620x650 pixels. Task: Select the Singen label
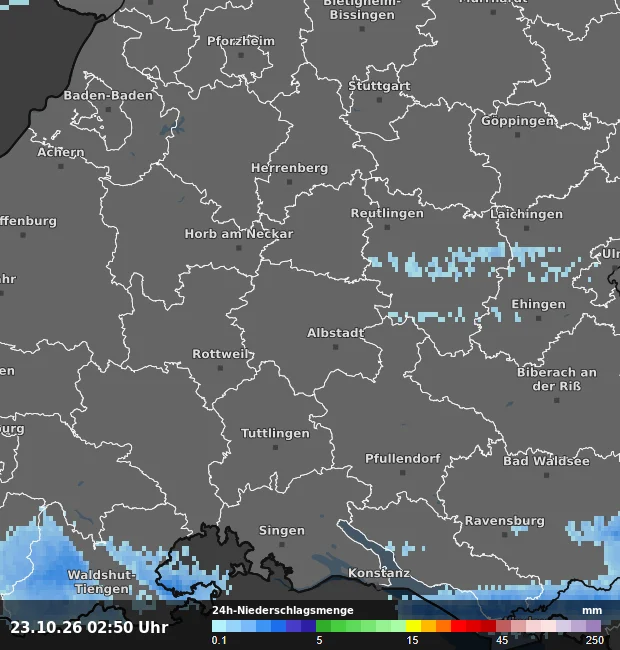[282, 530]
